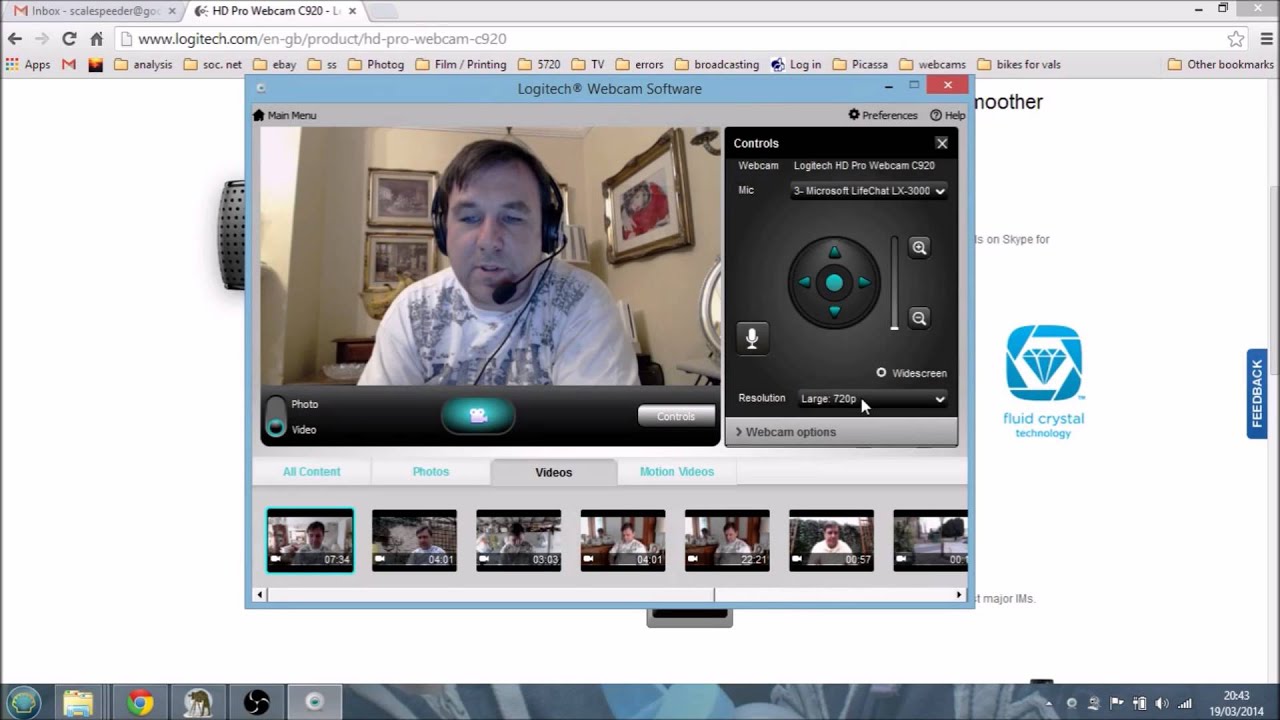Open the webcams bookmarks folder
This screenshot has width=1280, height=720.
(x=933, y=64)
